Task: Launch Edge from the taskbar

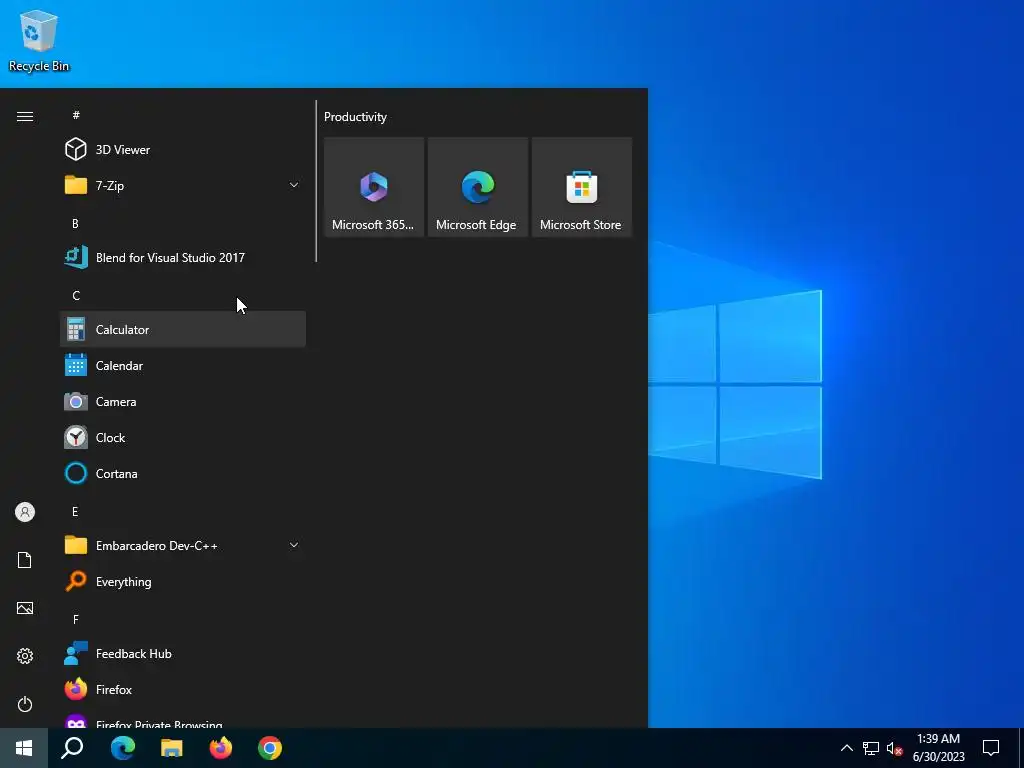Action: click(x=122, y=748)
